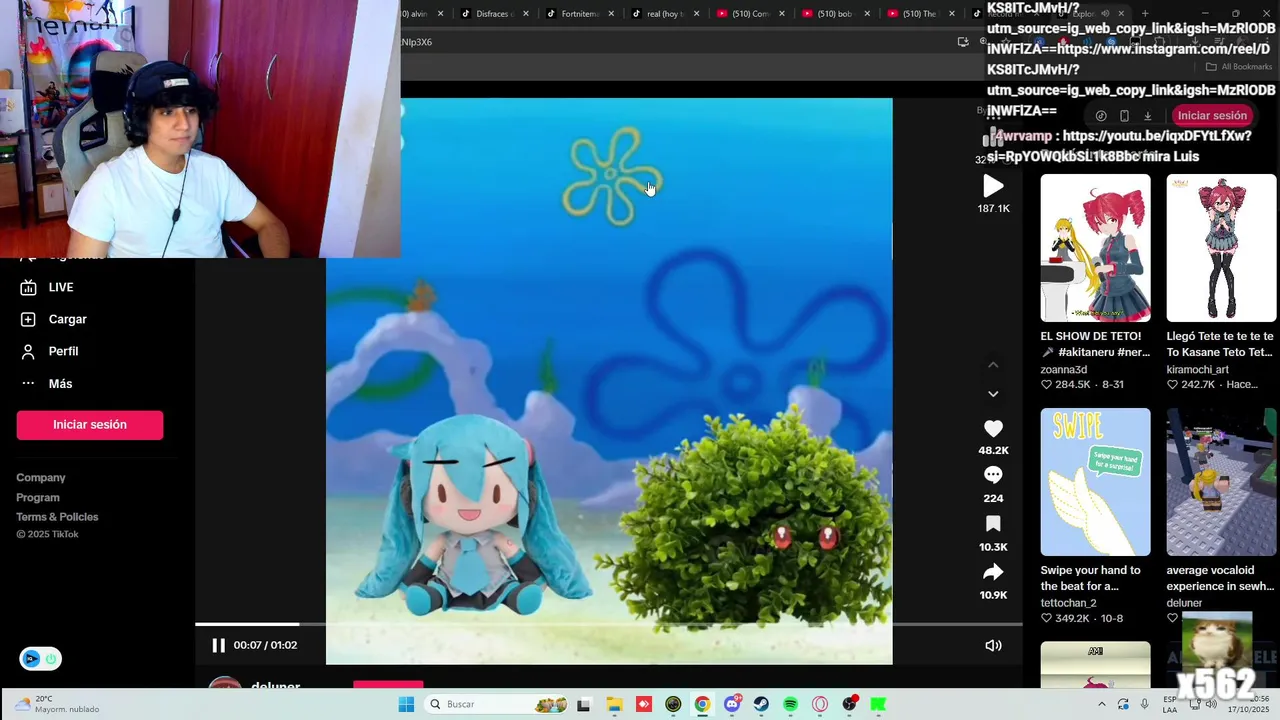Open Google Chrome from the taskbar
The width and height of the screenshot is (1280, 720).
(702, 704)
